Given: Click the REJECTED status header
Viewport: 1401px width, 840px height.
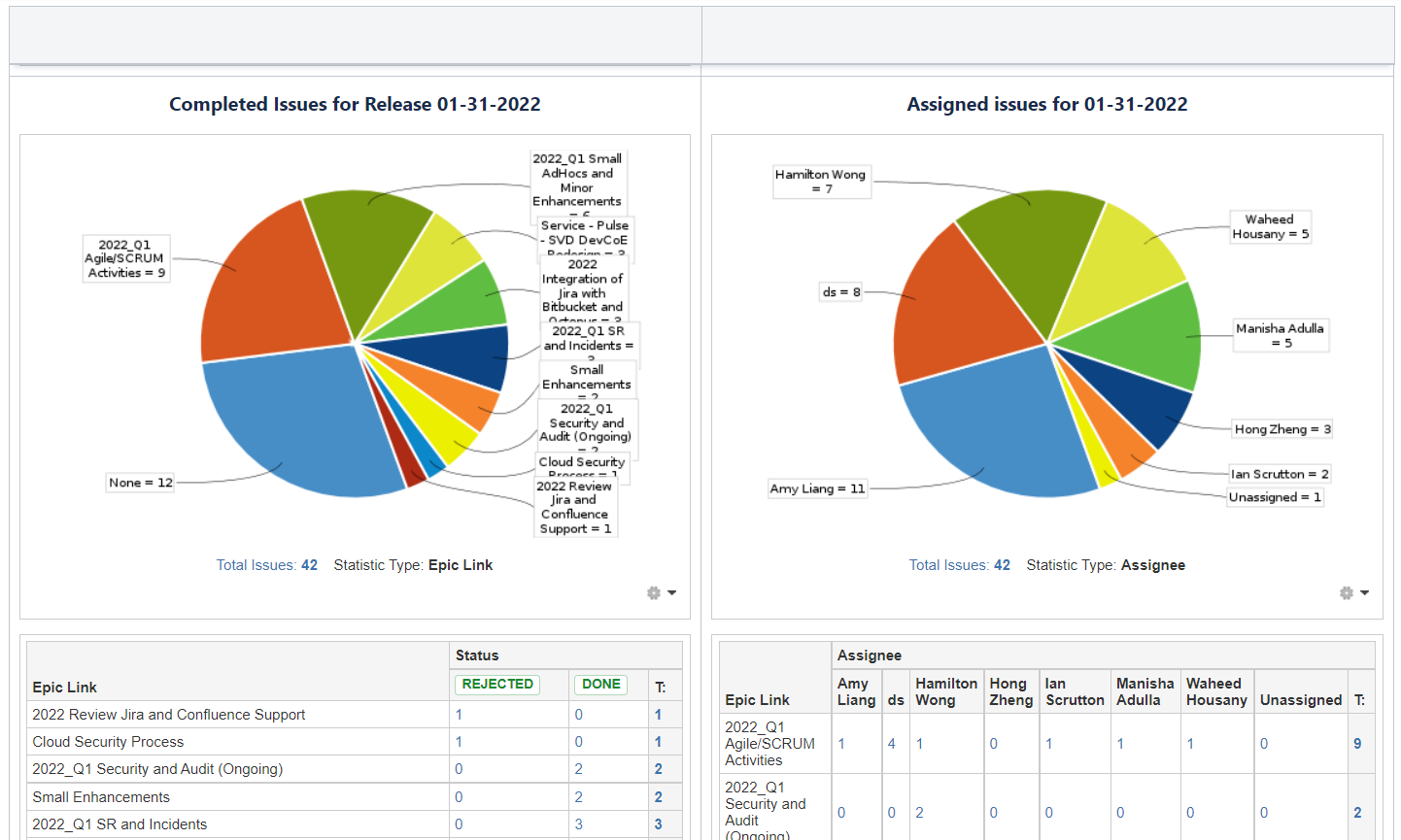Looking at the screenshot, I should coord(497,685).
